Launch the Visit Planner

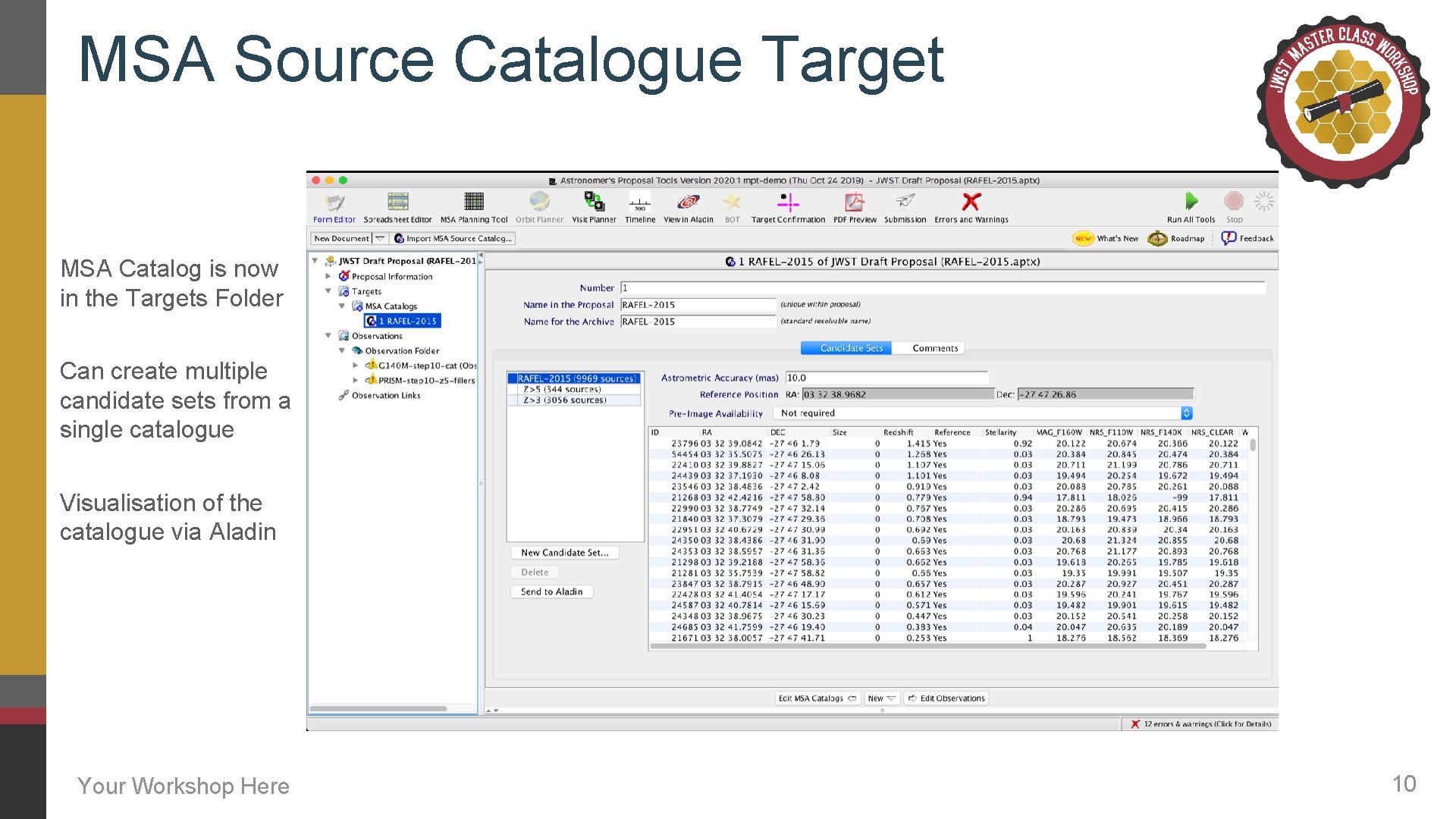point(593,203)
